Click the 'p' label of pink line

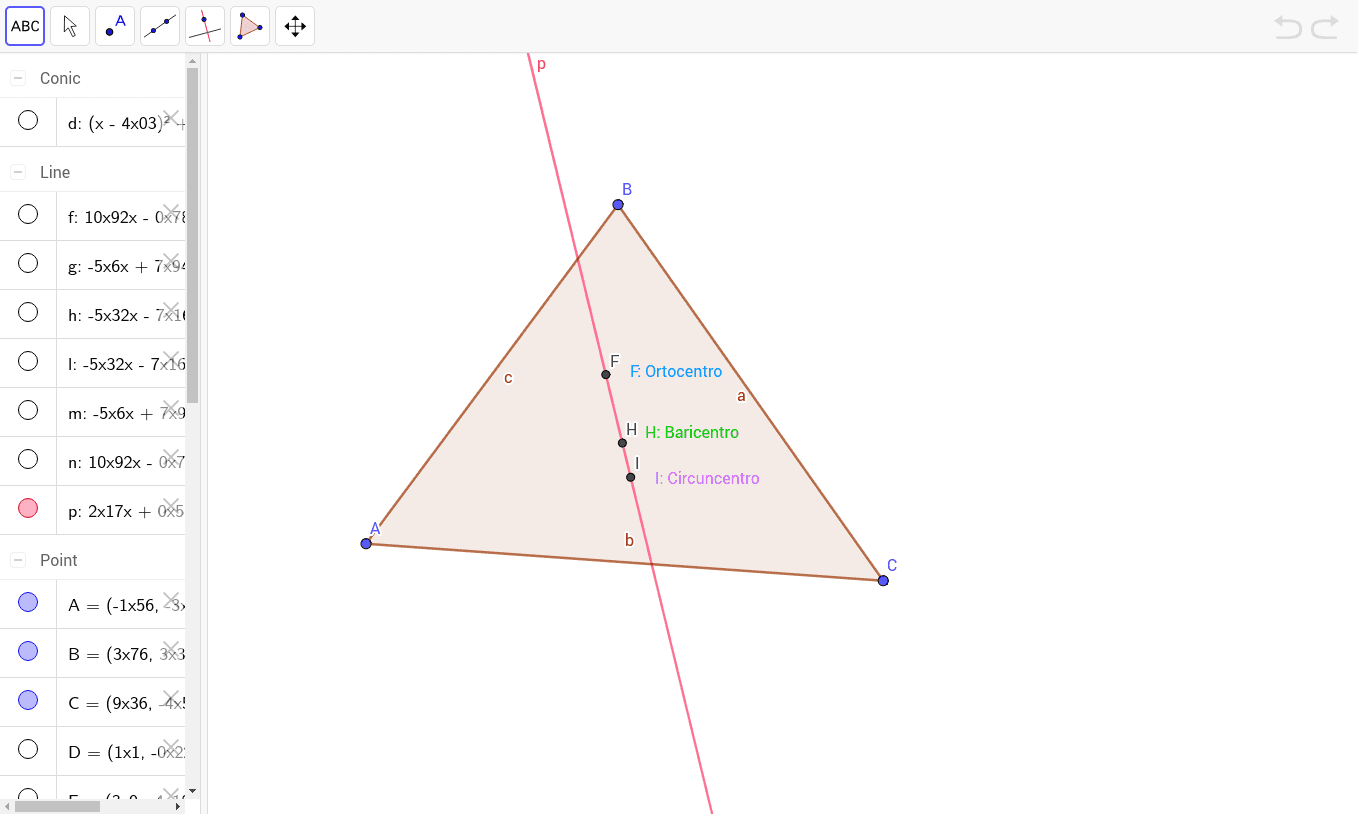541,65
